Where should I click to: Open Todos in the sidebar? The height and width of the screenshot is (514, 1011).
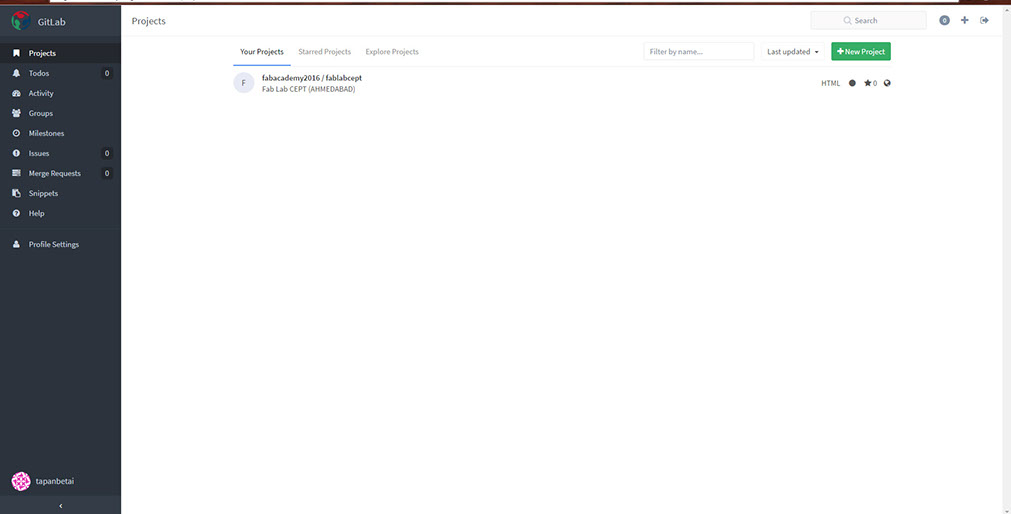pos(60,73)
